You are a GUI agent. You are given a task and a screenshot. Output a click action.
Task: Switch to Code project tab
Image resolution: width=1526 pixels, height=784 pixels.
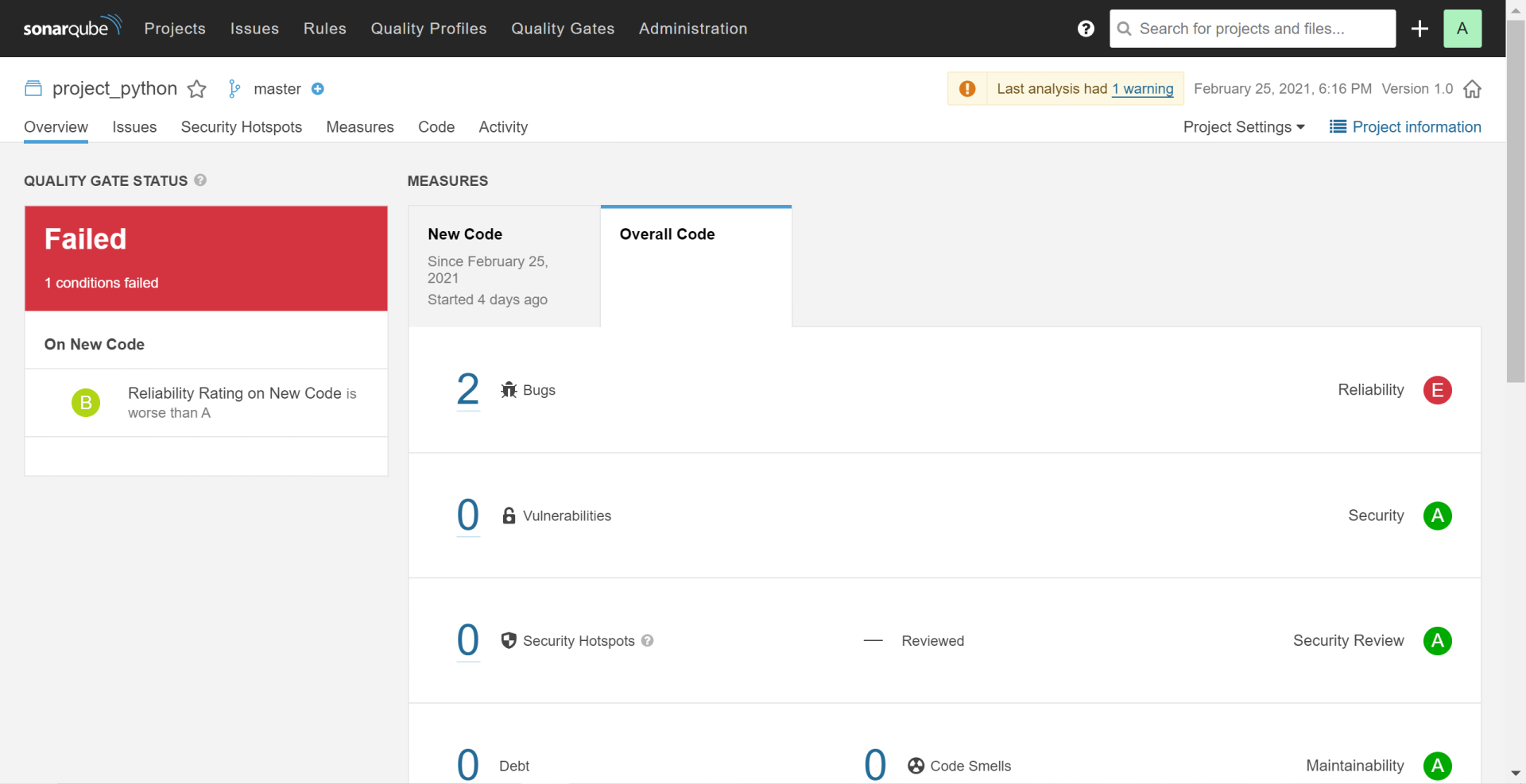[x=436, y=127]
